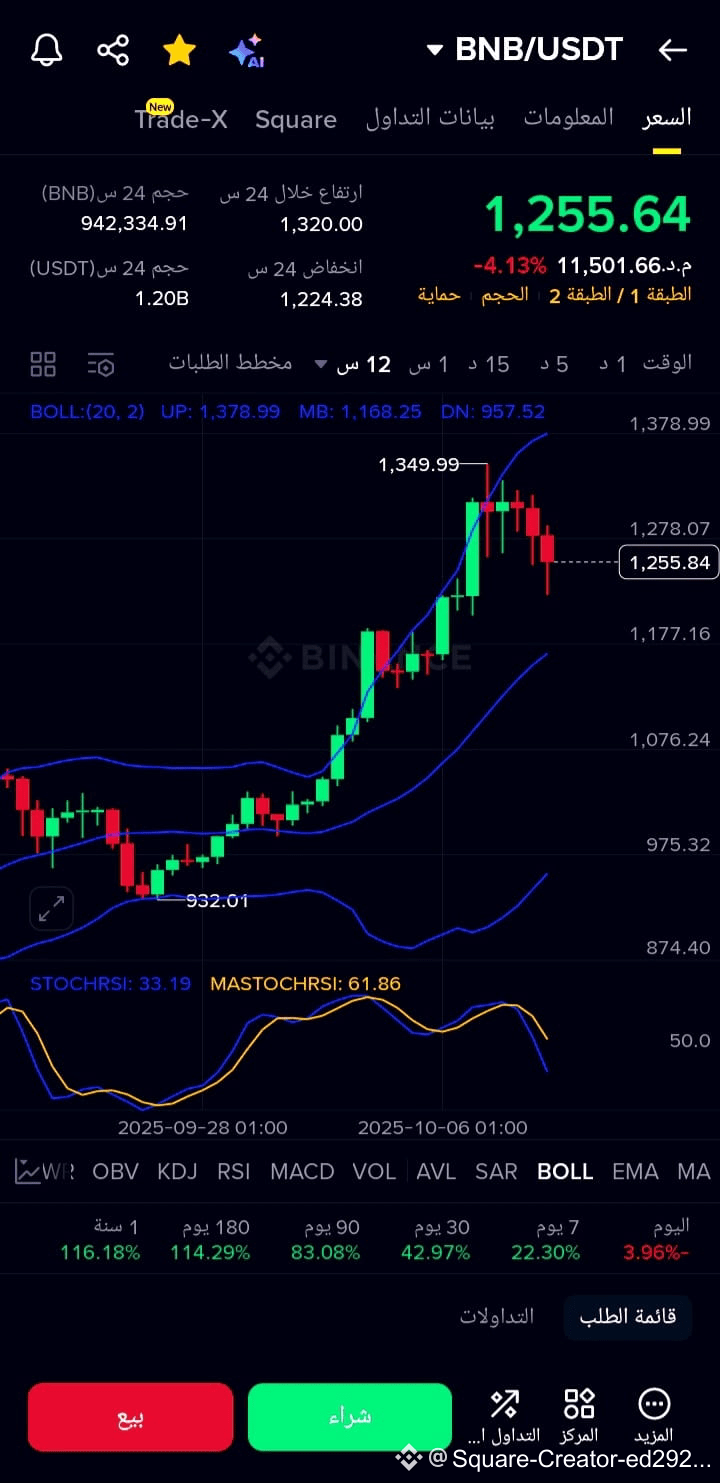Switch to التداولات trades tab
Viewport: 720px width, 1483px height.
click(497, 1316)
